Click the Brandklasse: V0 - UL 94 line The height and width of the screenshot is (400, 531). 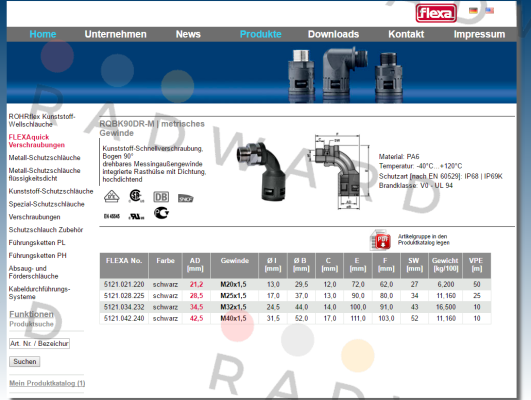pyautogui.click(x=416, y=186)
